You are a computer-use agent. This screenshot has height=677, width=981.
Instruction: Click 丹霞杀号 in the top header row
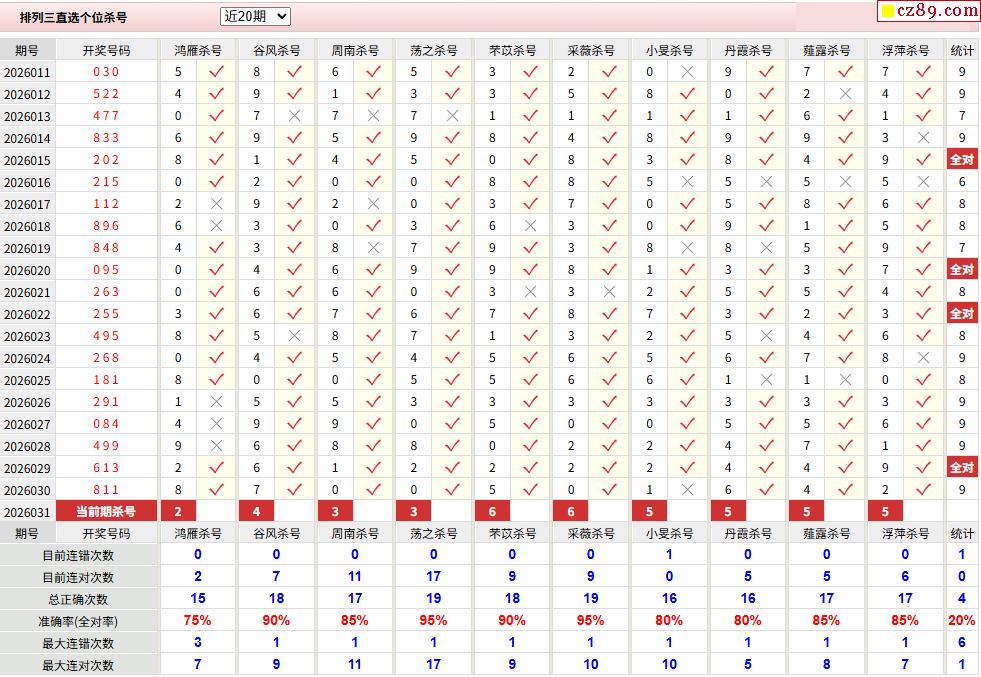point(748,51)
